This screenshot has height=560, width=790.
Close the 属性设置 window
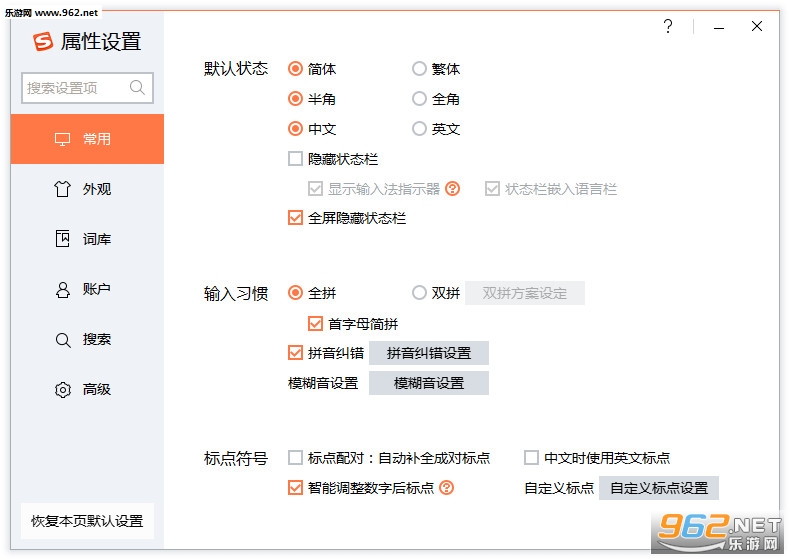point(757,26)
